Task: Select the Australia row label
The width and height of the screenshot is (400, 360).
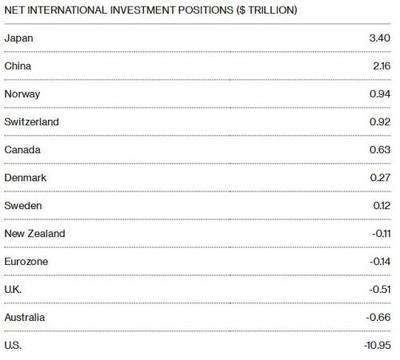Action: click(x=25, y=317)
